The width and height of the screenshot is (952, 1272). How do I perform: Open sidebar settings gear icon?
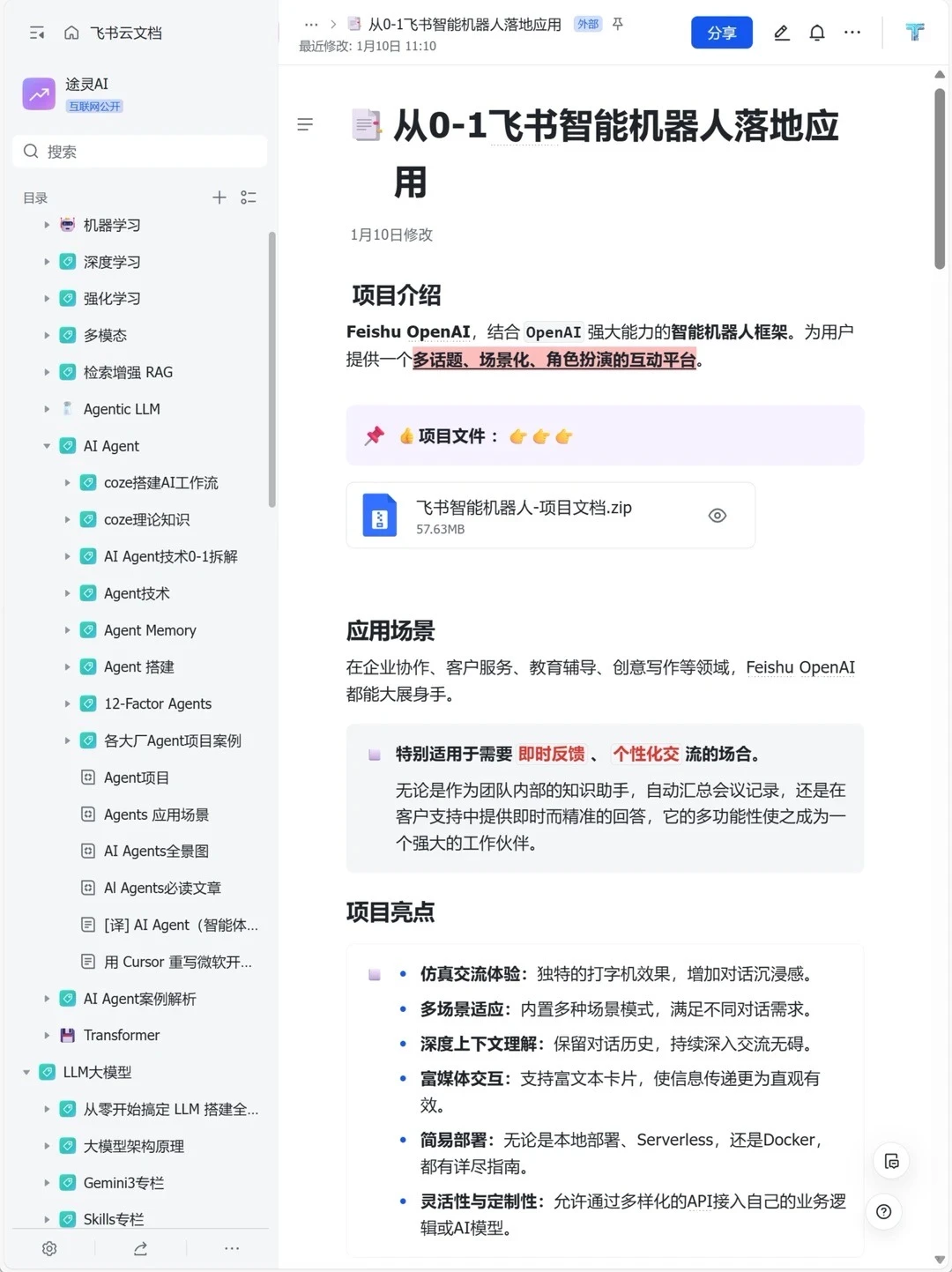pyautogui.click(x=49, y=1248)
